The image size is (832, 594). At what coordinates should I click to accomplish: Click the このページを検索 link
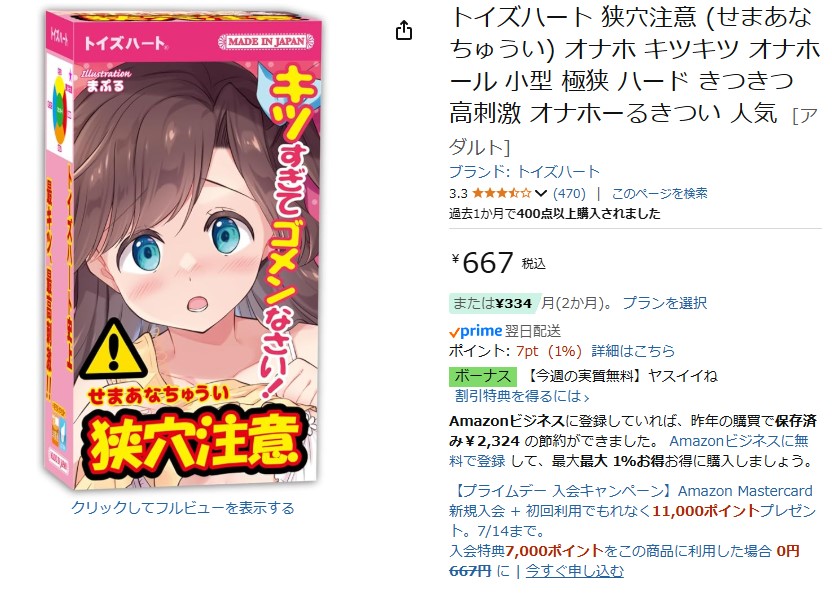pos(659,193)
